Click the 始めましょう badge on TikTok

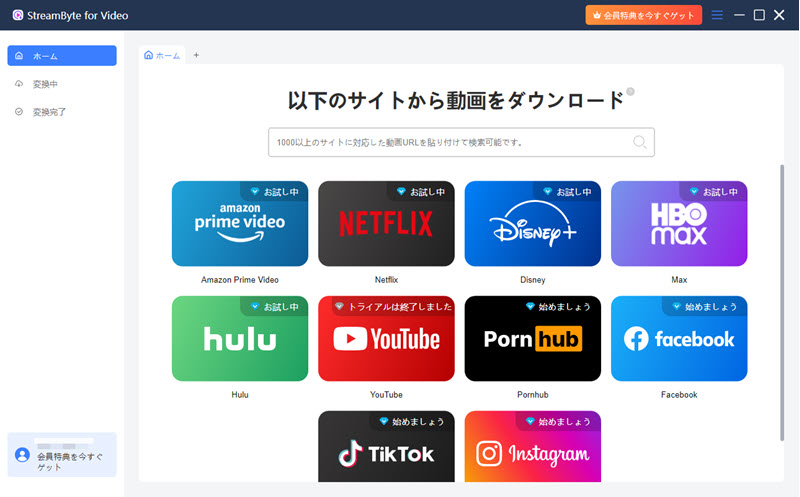click(x=412, y=421)
